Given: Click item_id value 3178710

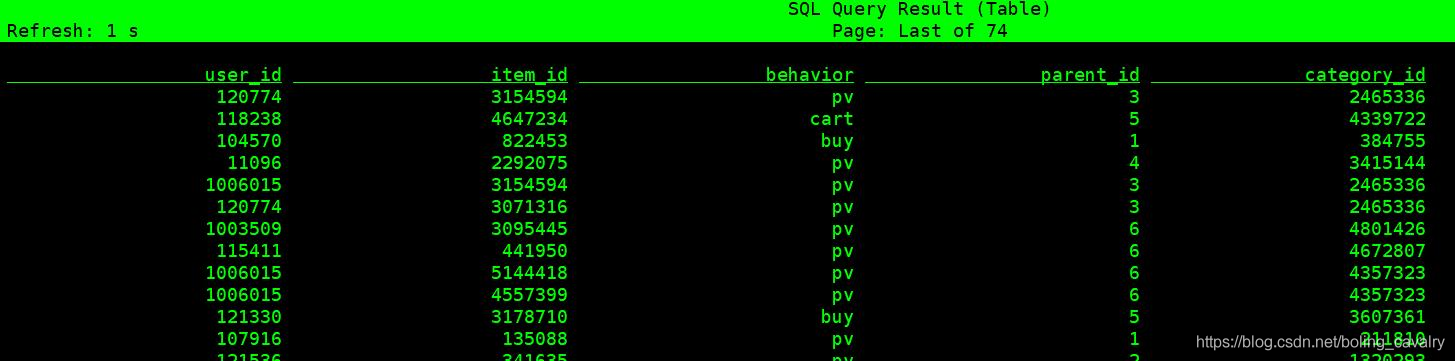Looking at the screenshot, I should pos(529,317).
